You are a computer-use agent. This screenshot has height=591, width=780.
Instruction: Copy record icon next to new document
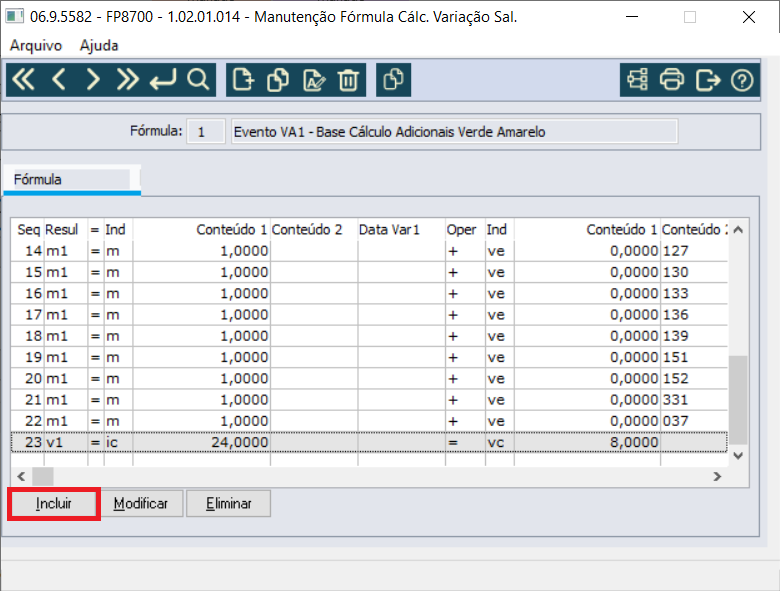tap(278, 80)
